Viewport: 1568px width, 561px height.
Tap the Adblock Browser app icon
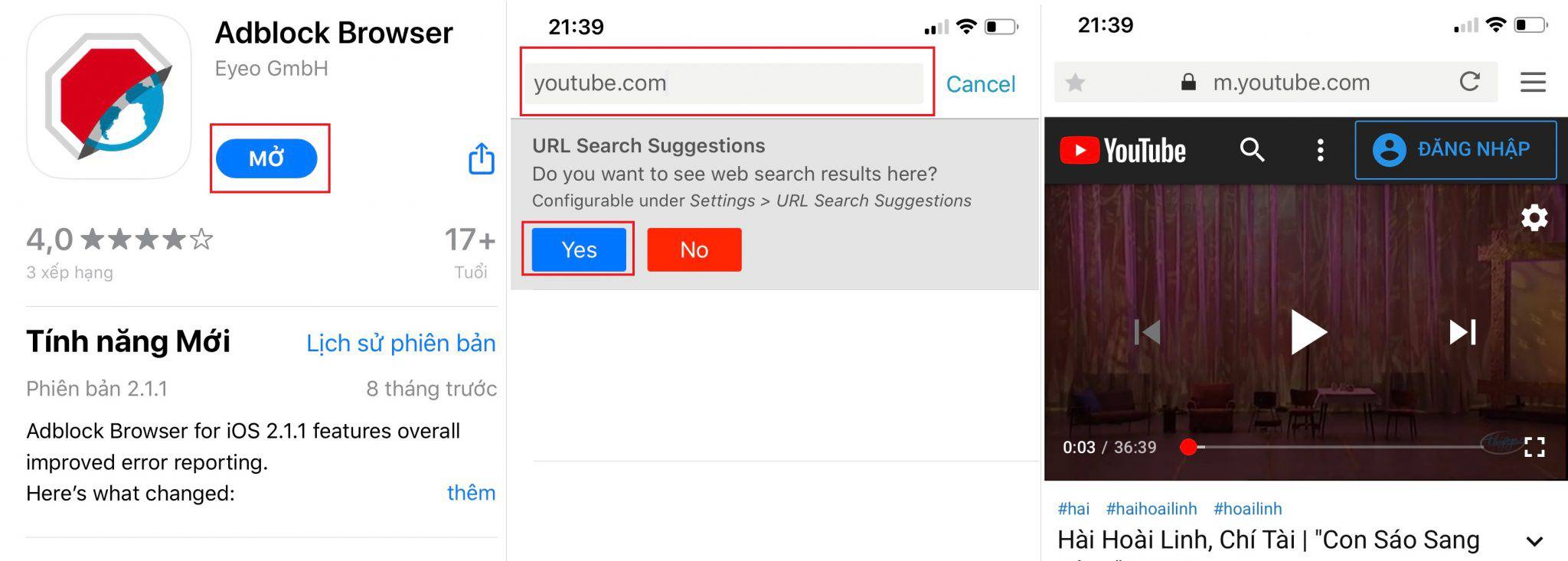109,97
